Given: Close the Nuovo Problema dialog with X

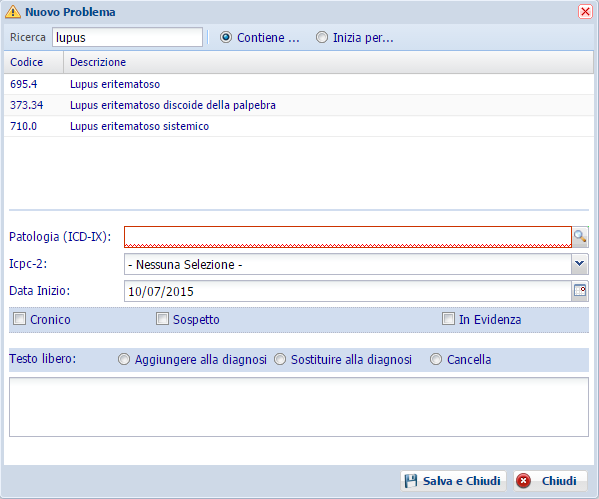Looking at the screenshot, I should point(585,11).
